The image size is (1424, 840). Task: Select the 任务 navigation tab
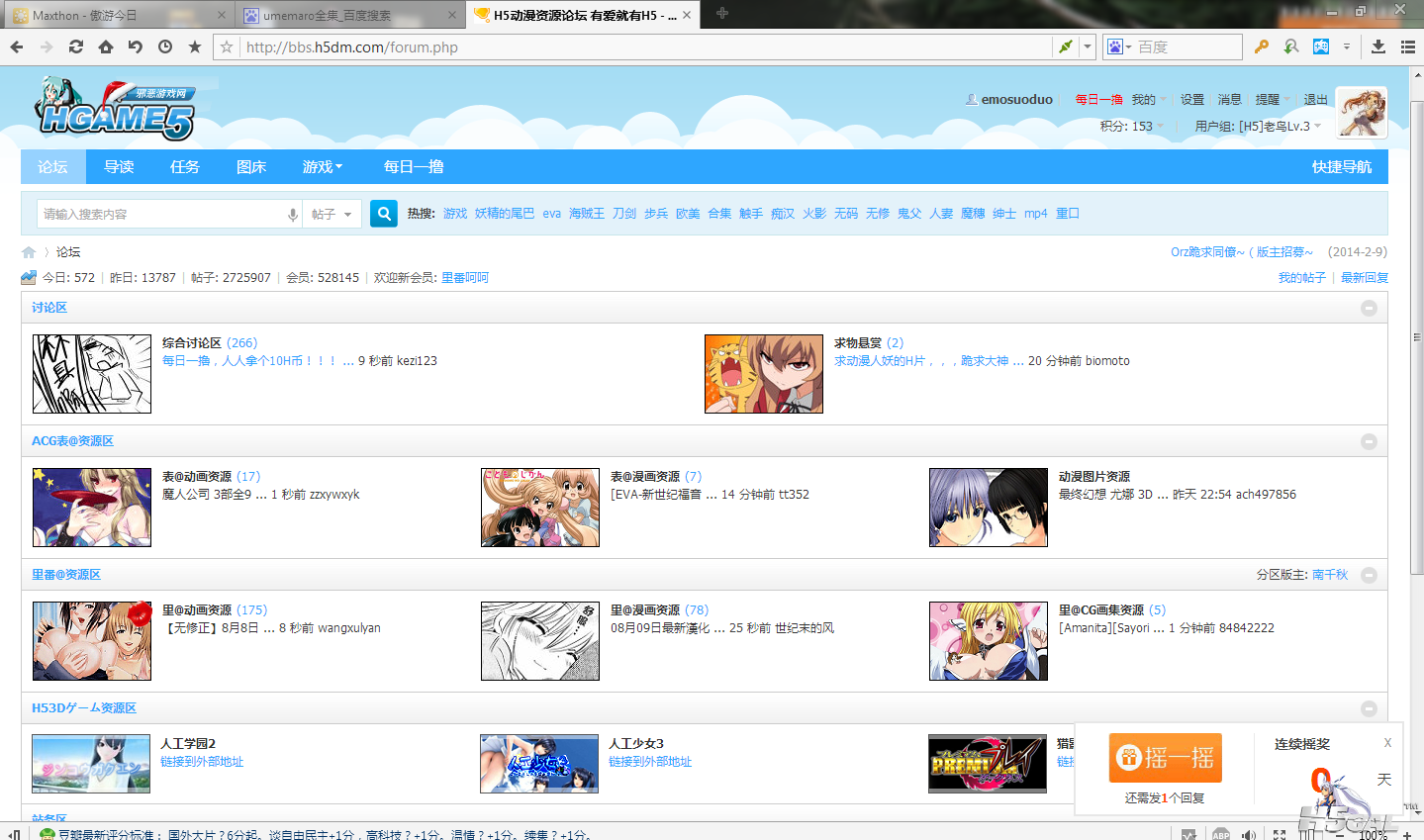(x=185, y=166)
